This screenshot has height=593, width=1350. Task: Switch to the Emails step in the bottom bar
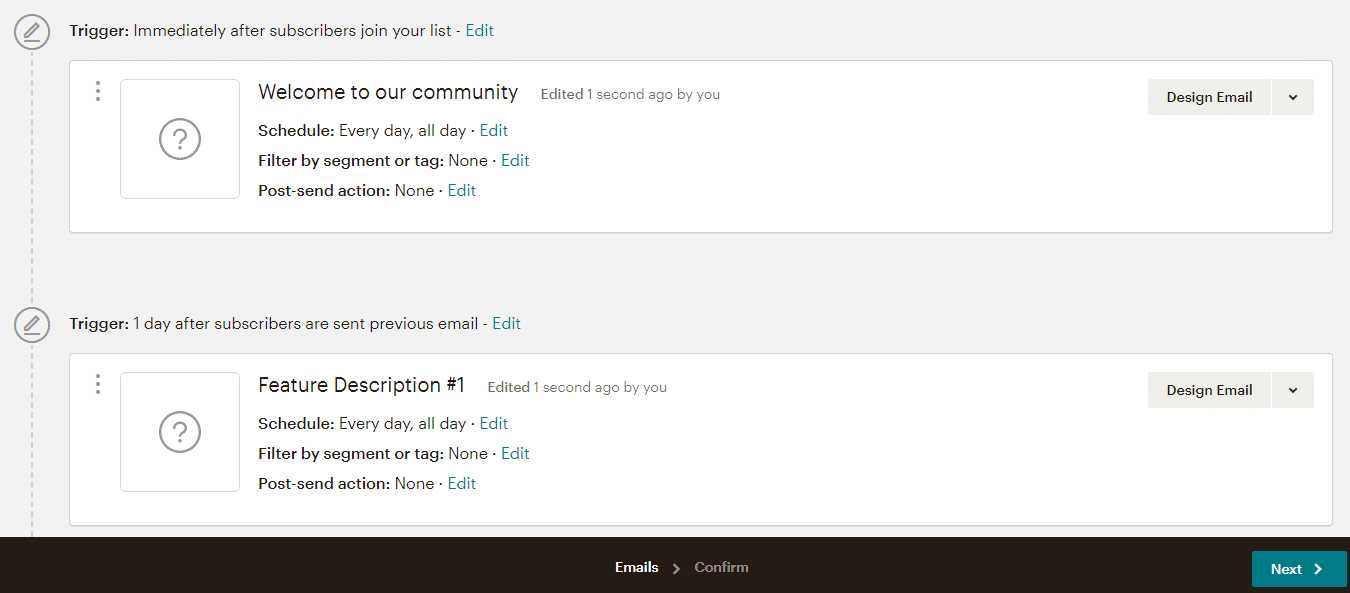click(636, 567)
